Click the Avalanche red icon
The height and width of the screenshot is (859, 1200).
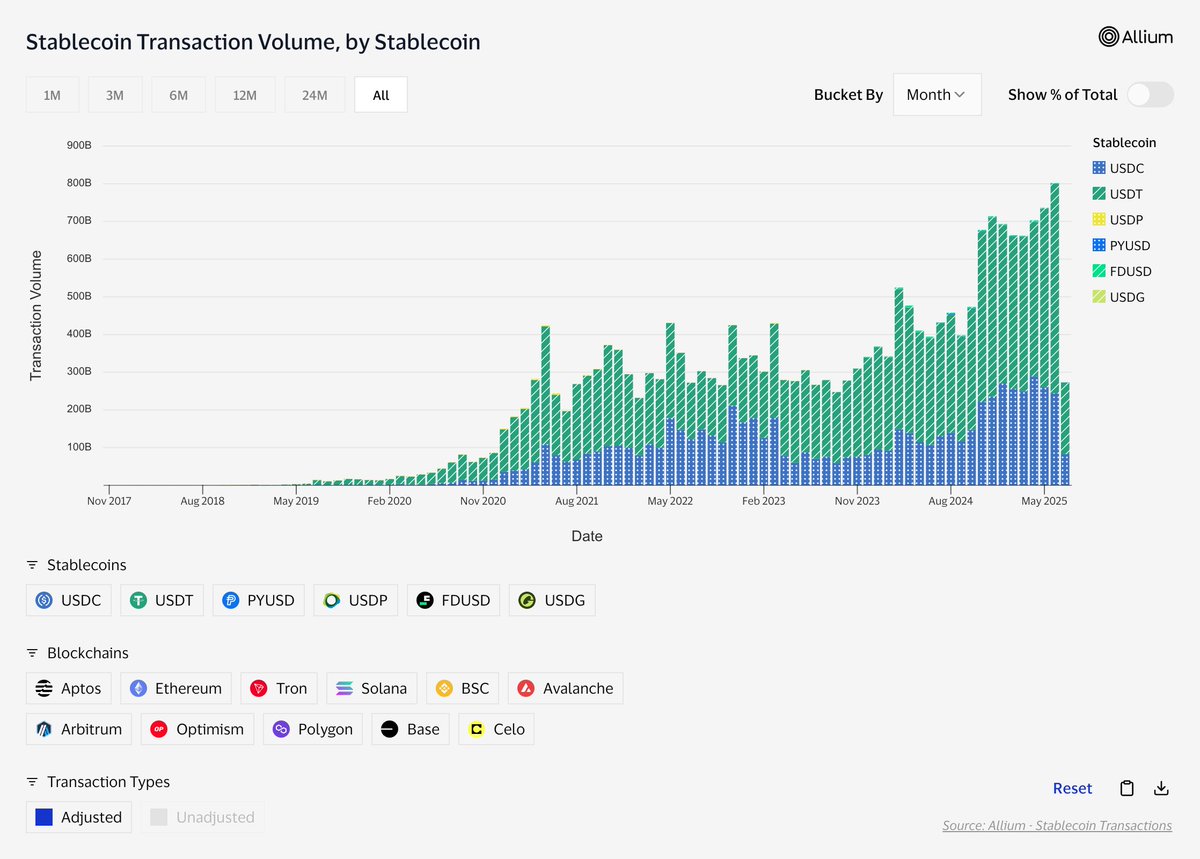coord(526,688)
